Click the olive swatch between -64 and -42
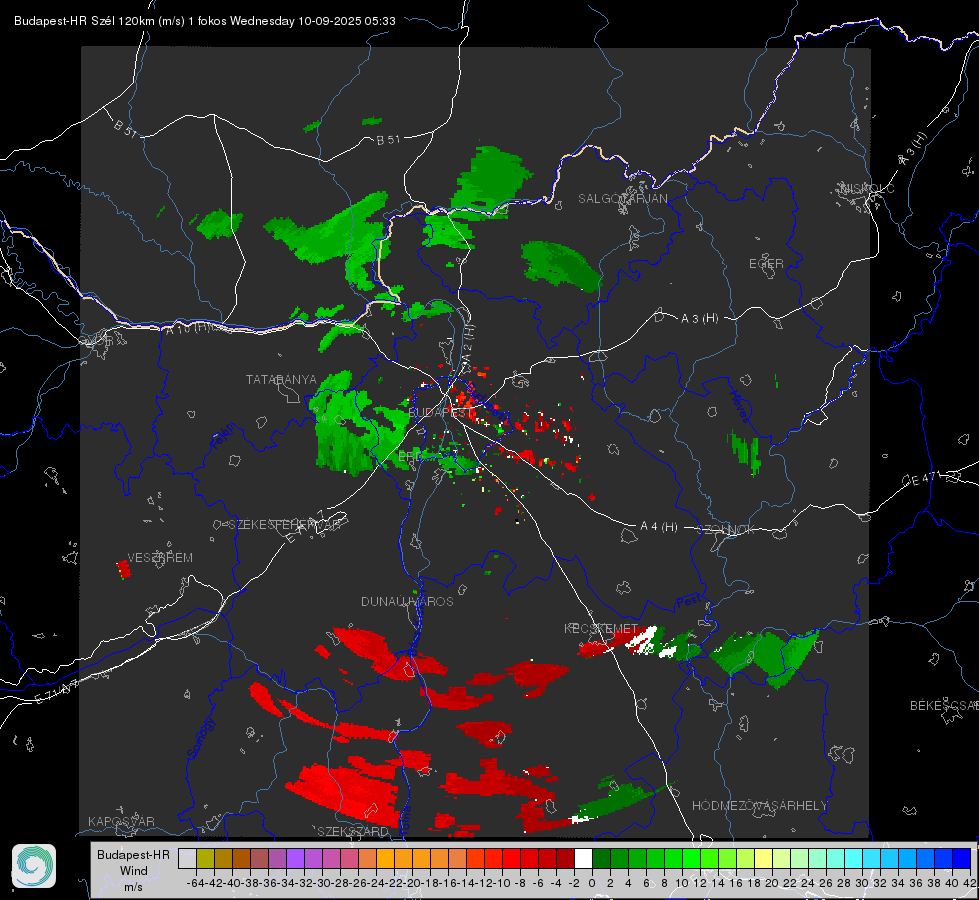The width and height of the screenshot is (979, 900). [x=205, y=858]
